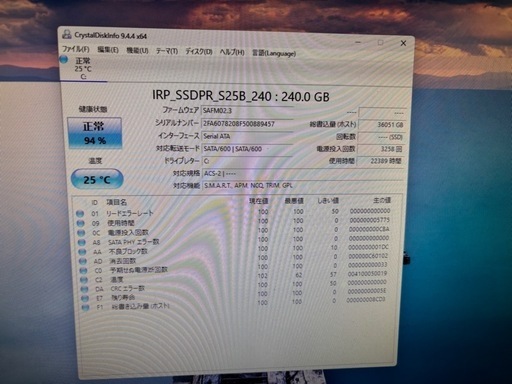Click the しきい値 column header

(x=328, y=200)
